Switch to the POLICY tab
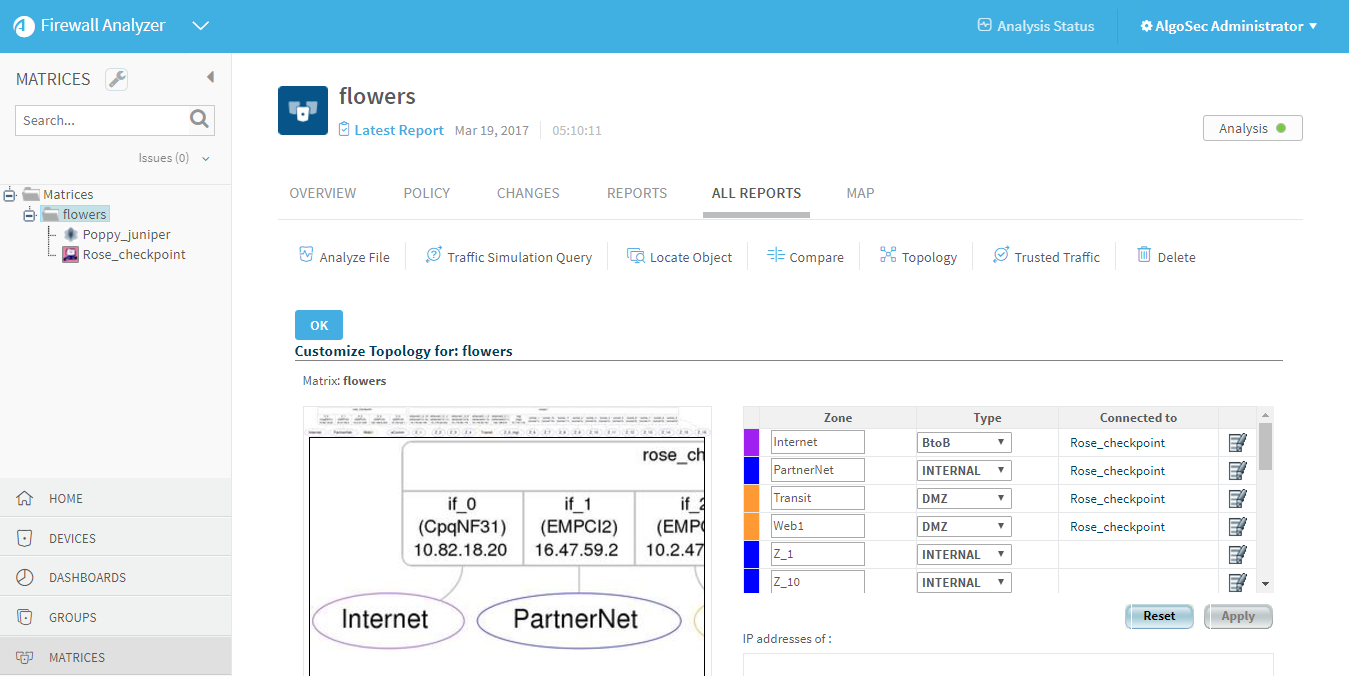 (427, 193)
